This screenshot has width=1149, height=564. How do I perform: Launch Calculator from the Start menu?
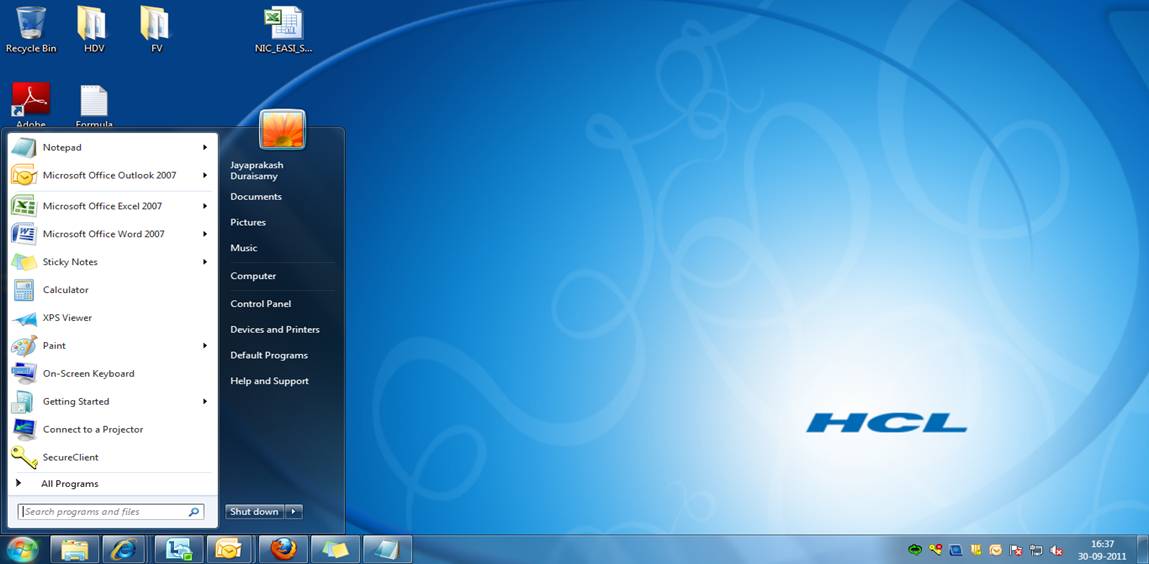112,290
